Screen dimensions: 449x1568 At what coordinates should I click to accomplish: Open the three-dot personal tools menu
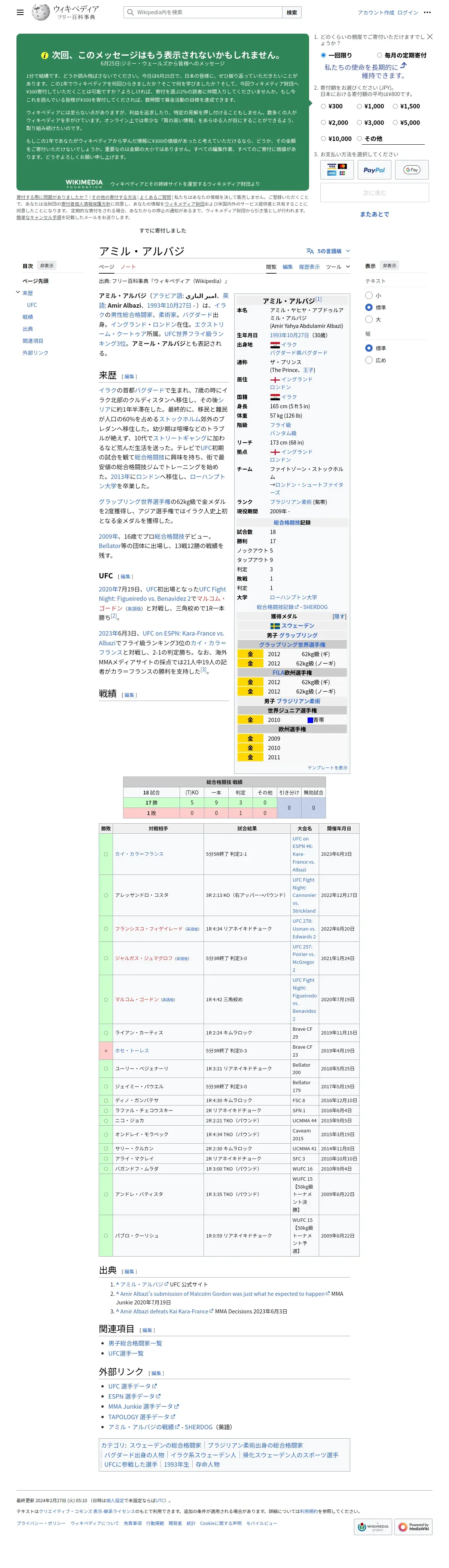[x=427, y=12]
